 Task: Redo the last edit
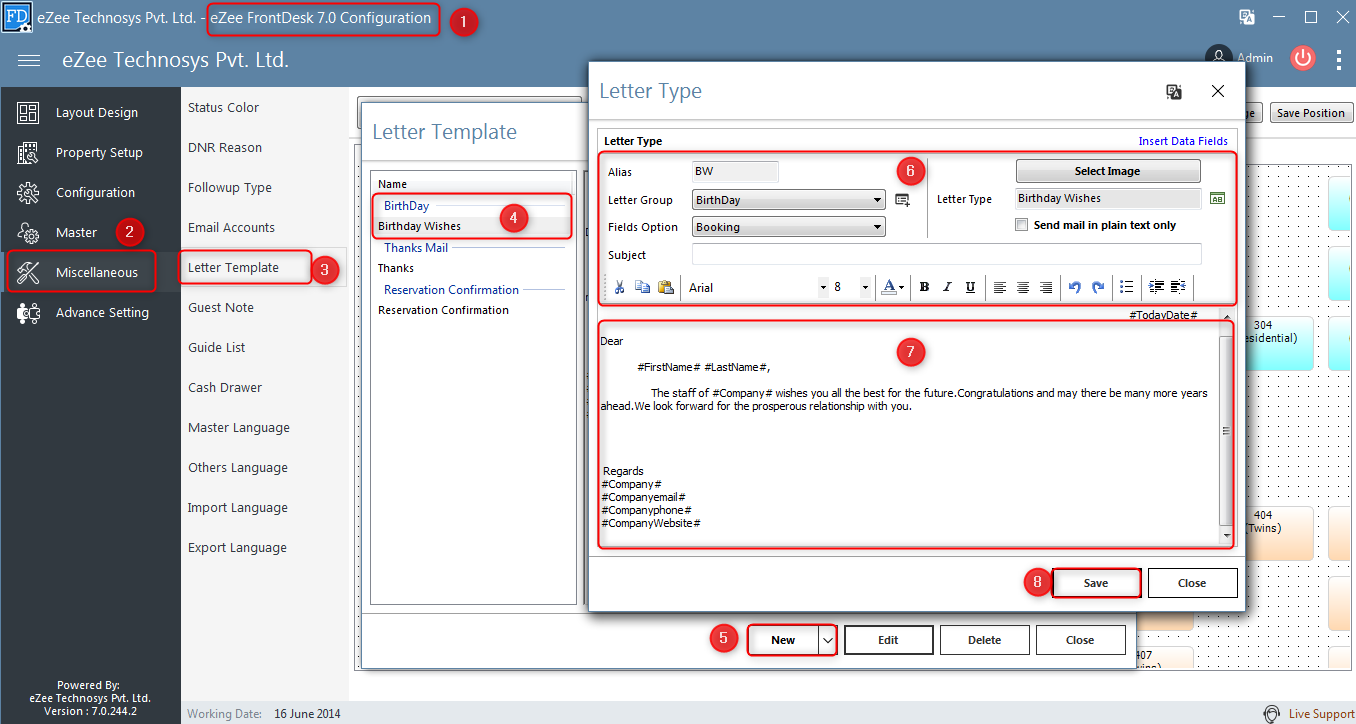point(1098,287)
